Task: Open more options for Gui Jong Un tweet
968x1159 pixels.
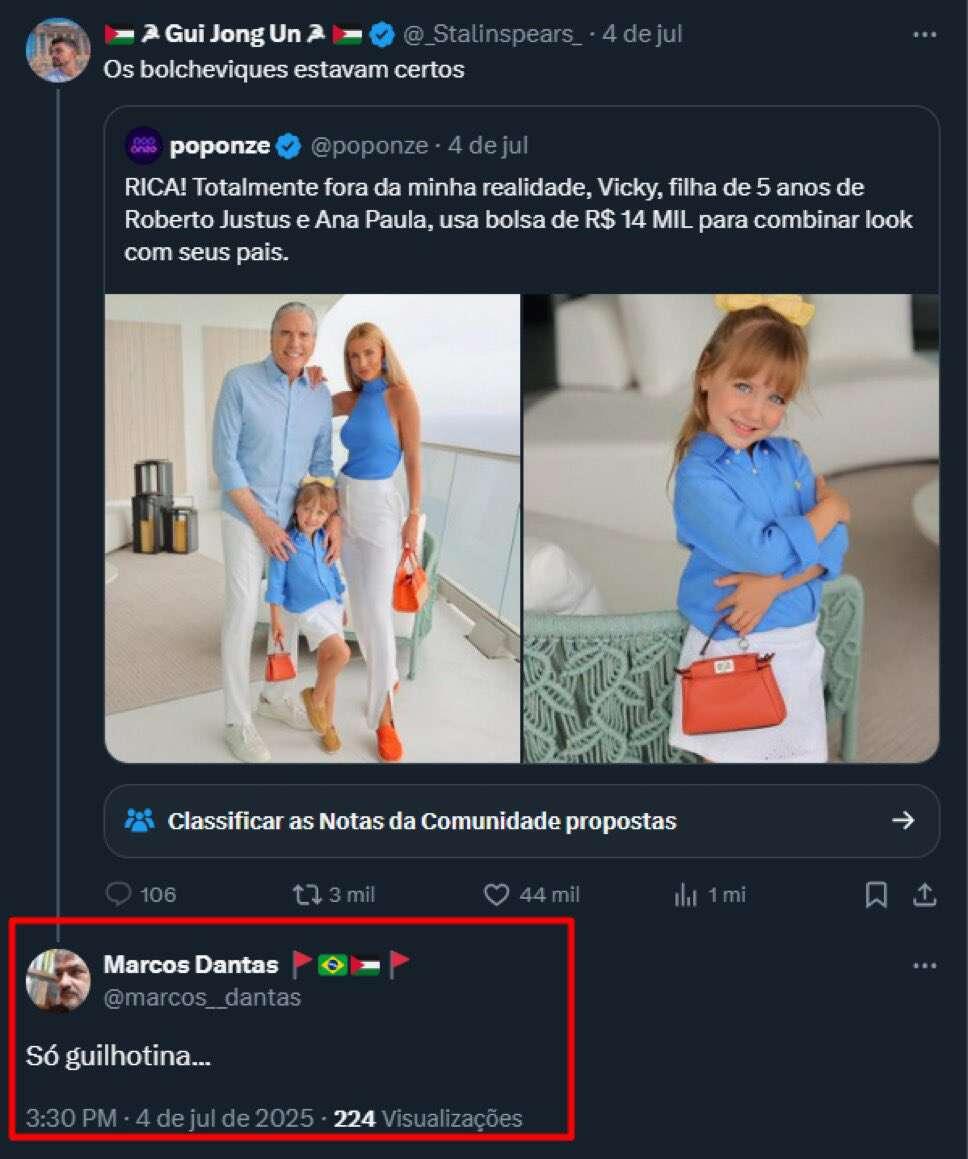Action: 924,34
